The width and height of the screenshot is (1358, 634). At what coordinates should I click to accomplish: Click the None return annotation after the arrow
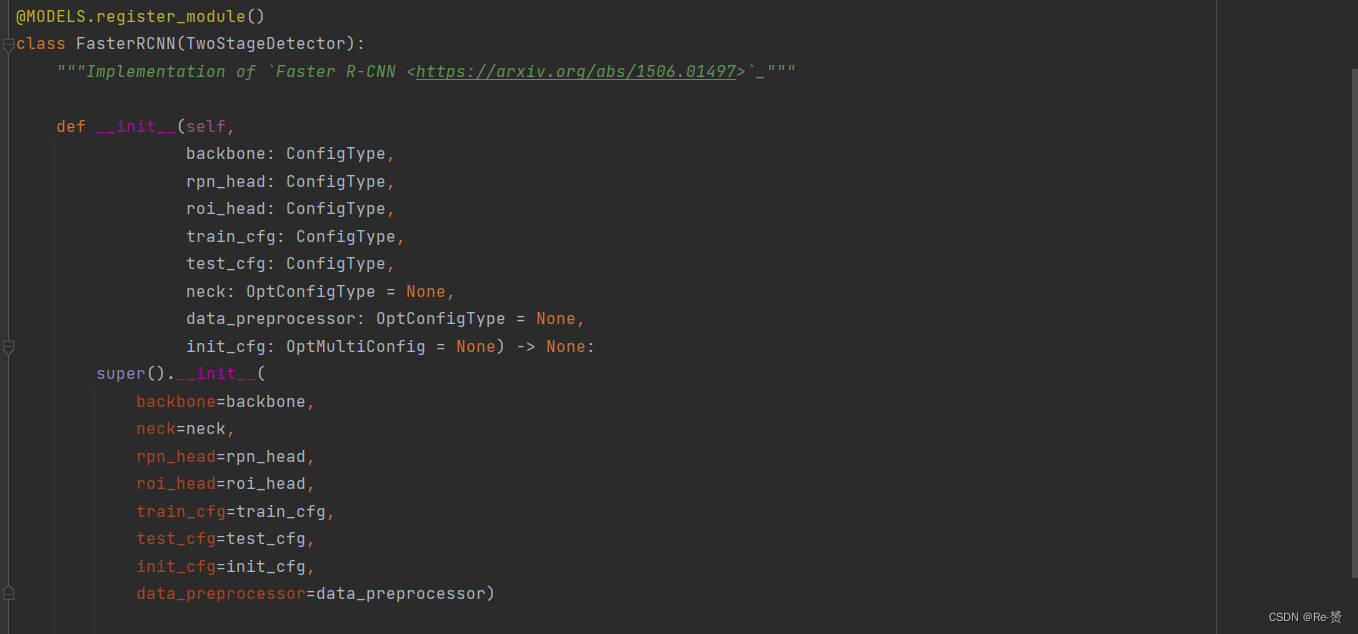click(565, 347)
